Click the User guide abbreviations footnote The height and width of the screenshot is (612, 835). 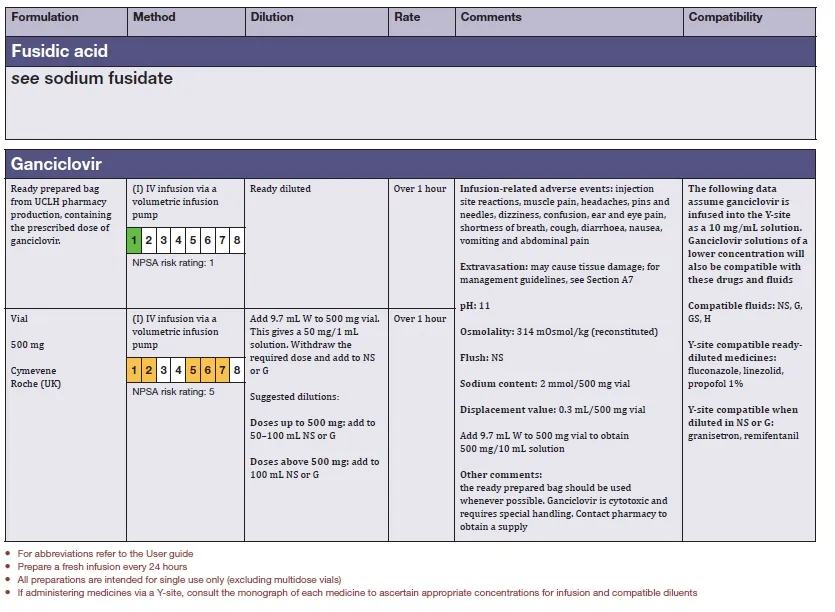pos(105,553)
